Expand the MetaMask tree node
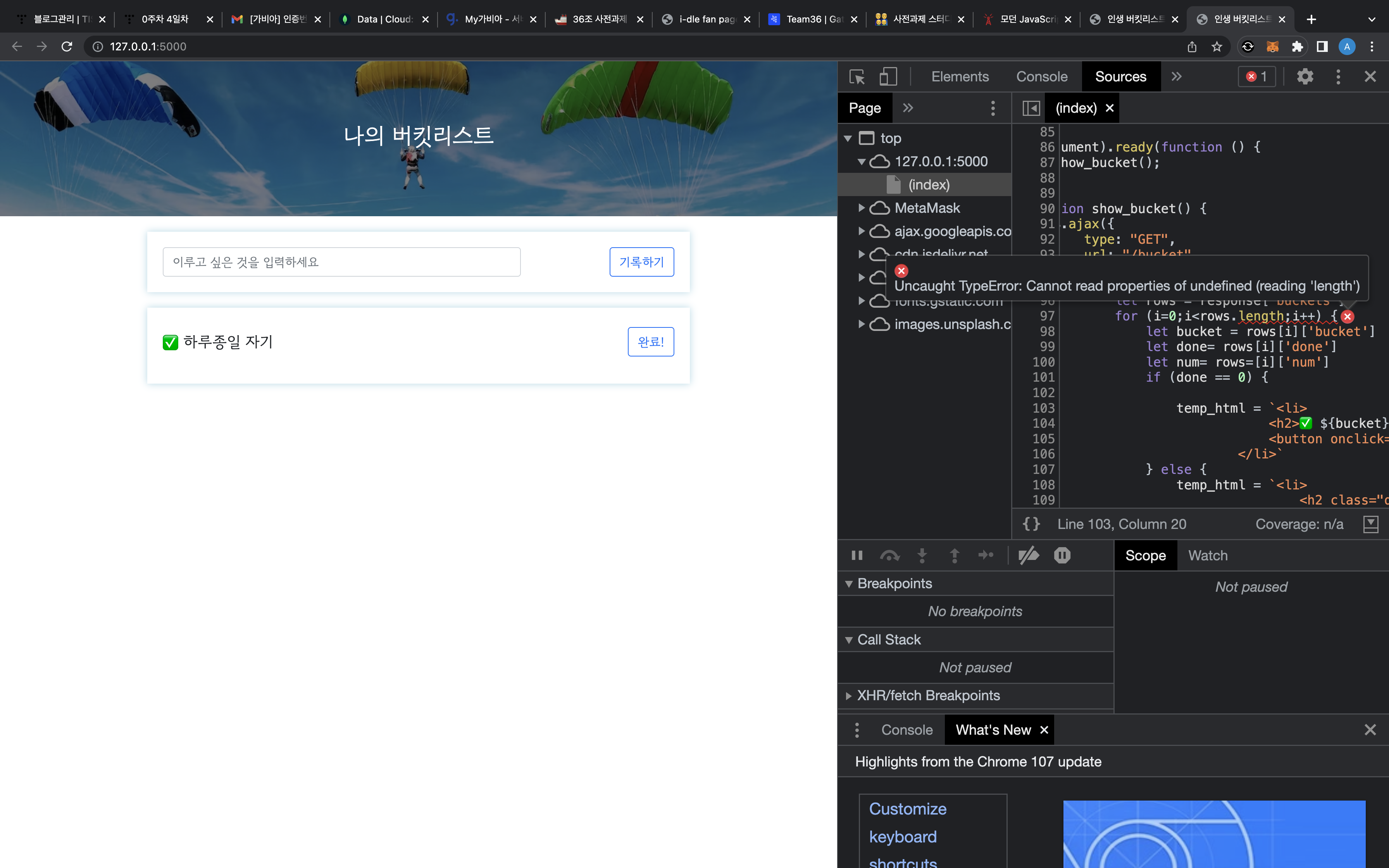This screenshot has height=868, width=1389. click(x=862, y=208)
